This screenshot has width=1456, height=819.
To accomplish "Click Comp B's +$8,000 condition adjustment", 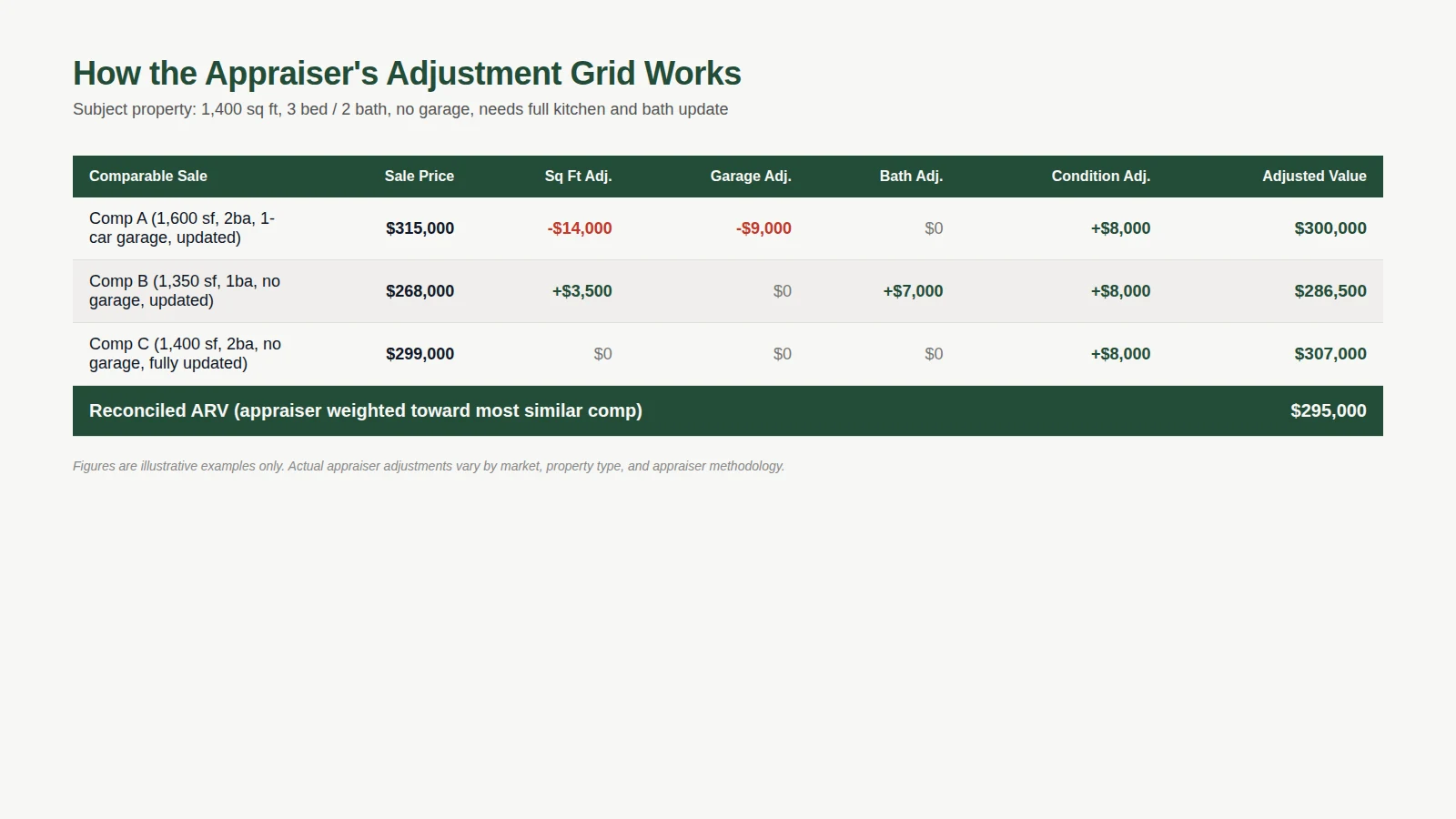I will pyautogui.click(x=1120, y=291).
